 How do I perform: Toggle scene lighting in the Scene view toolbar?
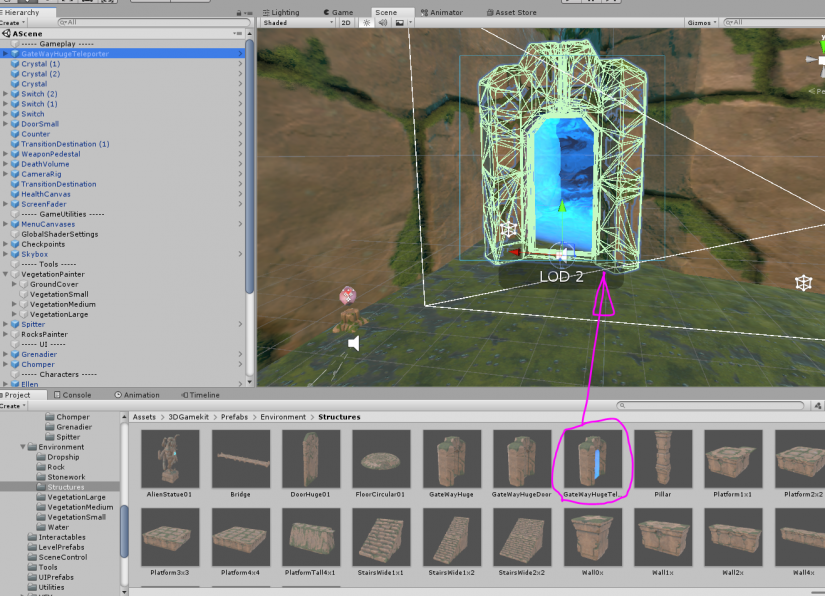367,22
